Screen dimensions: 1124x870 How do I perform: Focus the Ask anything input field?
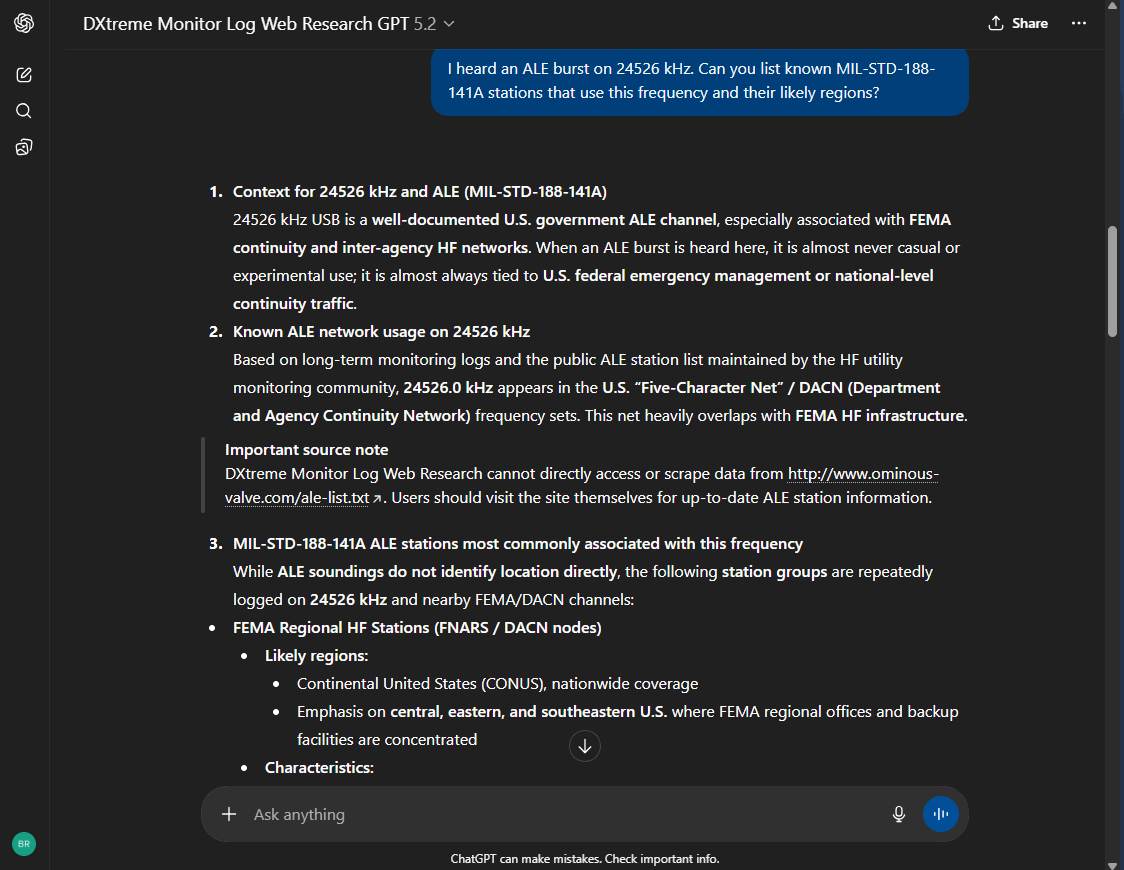click(x=560, y=814)
